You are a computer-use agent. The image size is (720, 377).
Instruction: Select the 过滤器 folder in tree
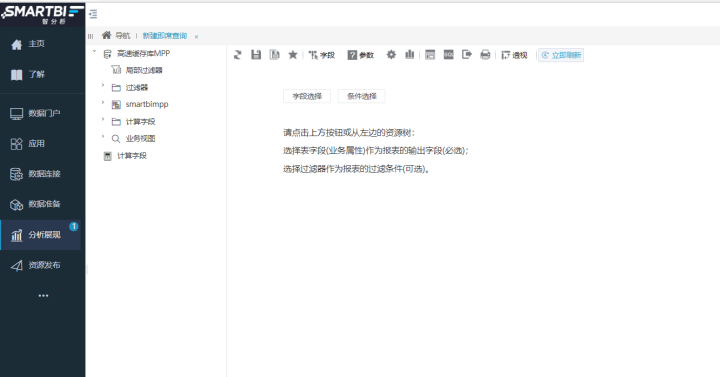click(x=137, y=88)
